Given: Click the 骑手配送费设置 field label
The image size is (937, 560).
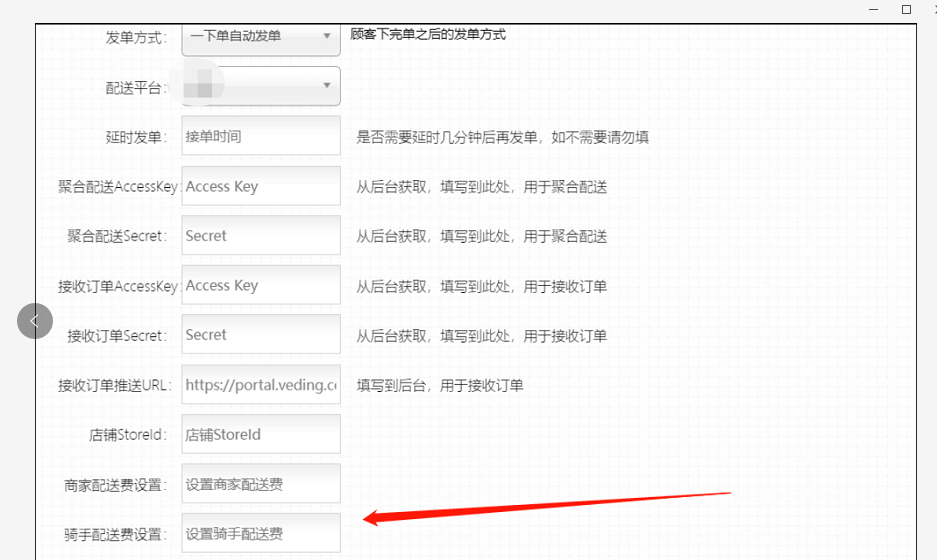Looking at the screenshot, I should click(117, 535).
